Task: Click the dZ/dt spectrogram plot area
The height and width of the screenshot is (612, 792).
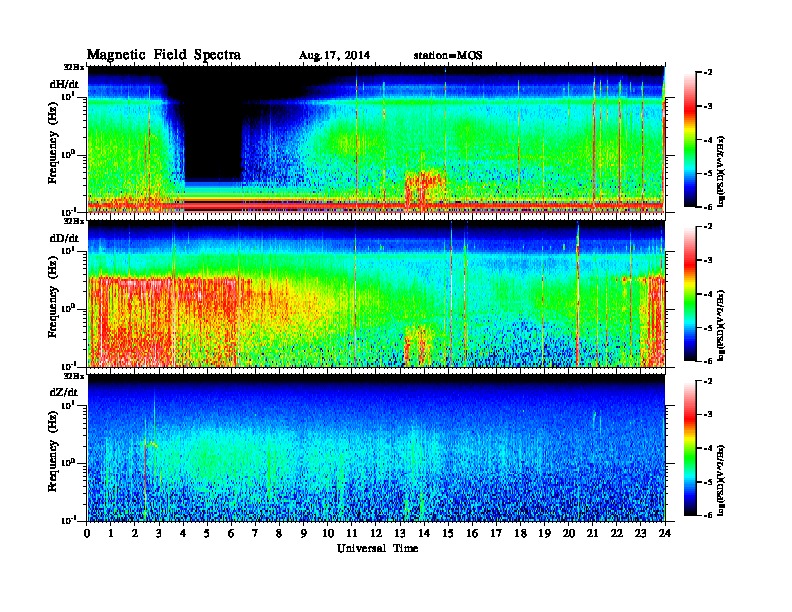Action: point(376,448)
